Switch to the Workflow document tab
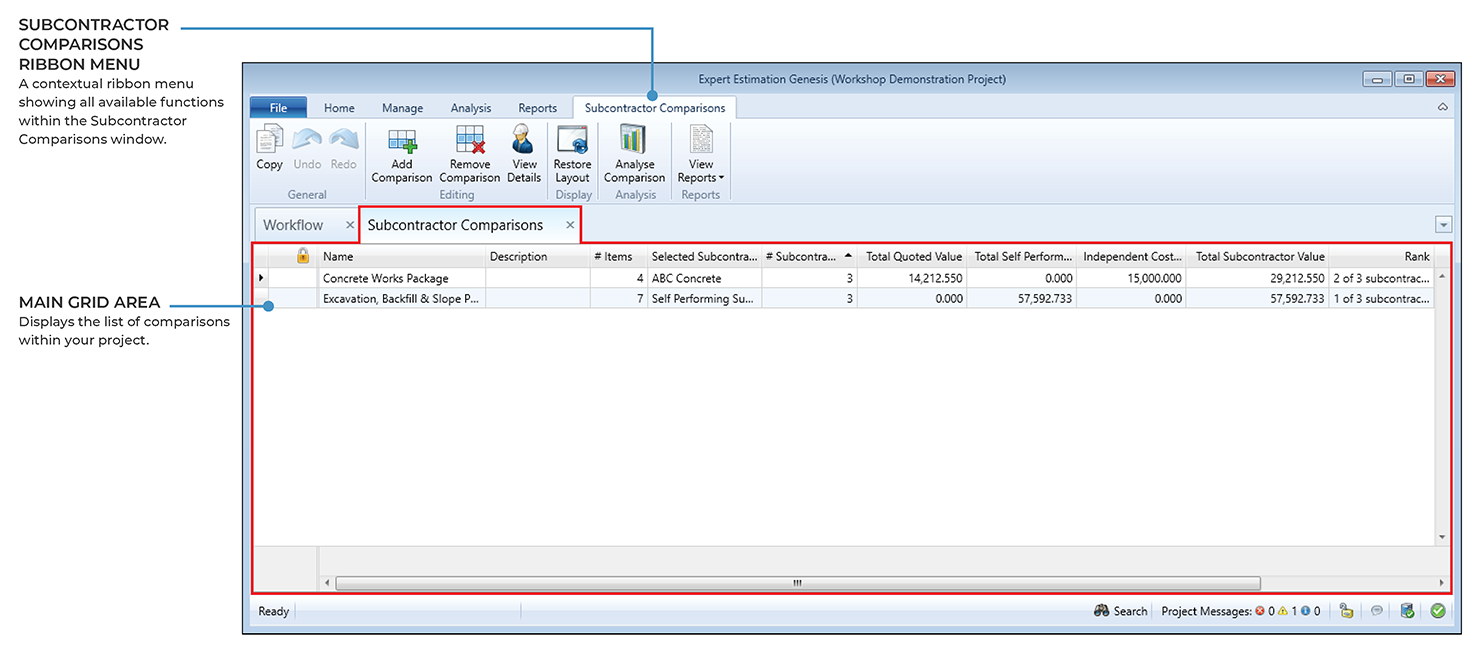 click(x=293, y=225)
